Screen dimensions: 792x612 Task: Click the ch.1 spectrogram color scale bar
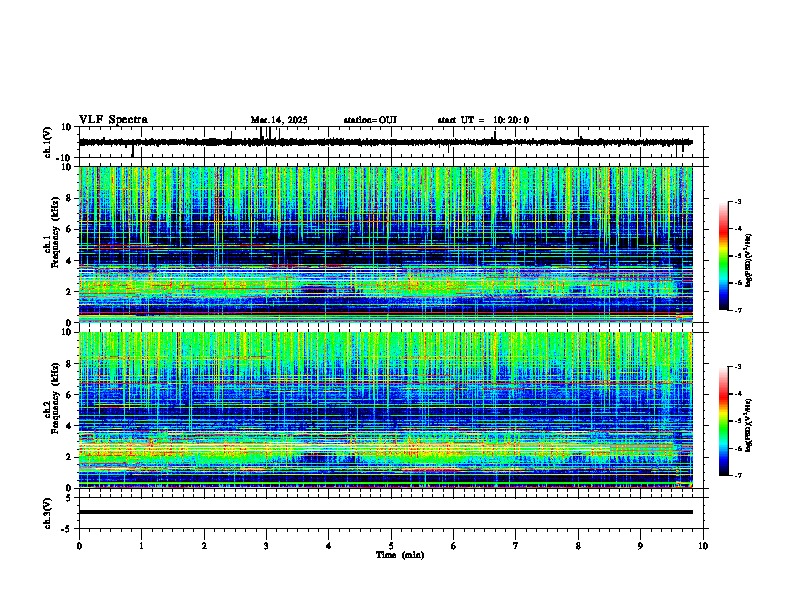pos(724,256)
